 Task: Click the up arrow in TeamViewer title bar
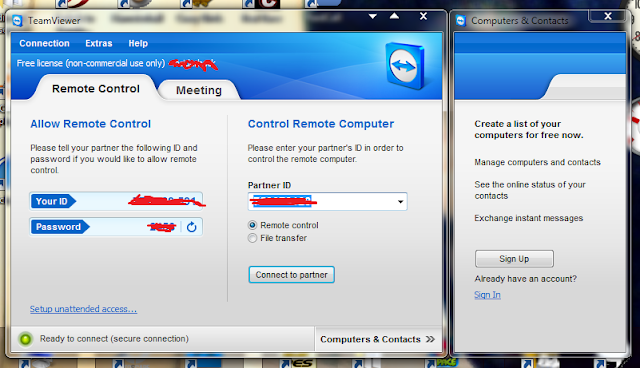[394, 16]
